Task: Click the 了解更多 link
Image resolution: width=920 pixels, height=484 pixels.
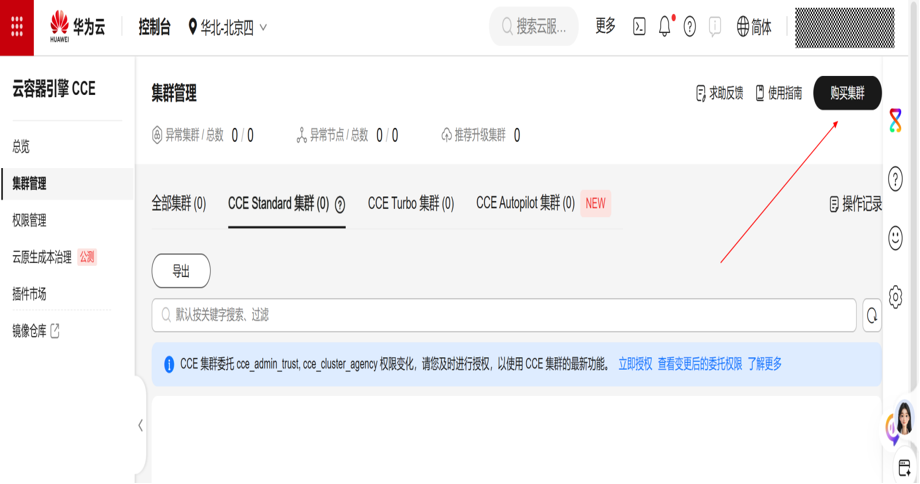Action: 765,364
